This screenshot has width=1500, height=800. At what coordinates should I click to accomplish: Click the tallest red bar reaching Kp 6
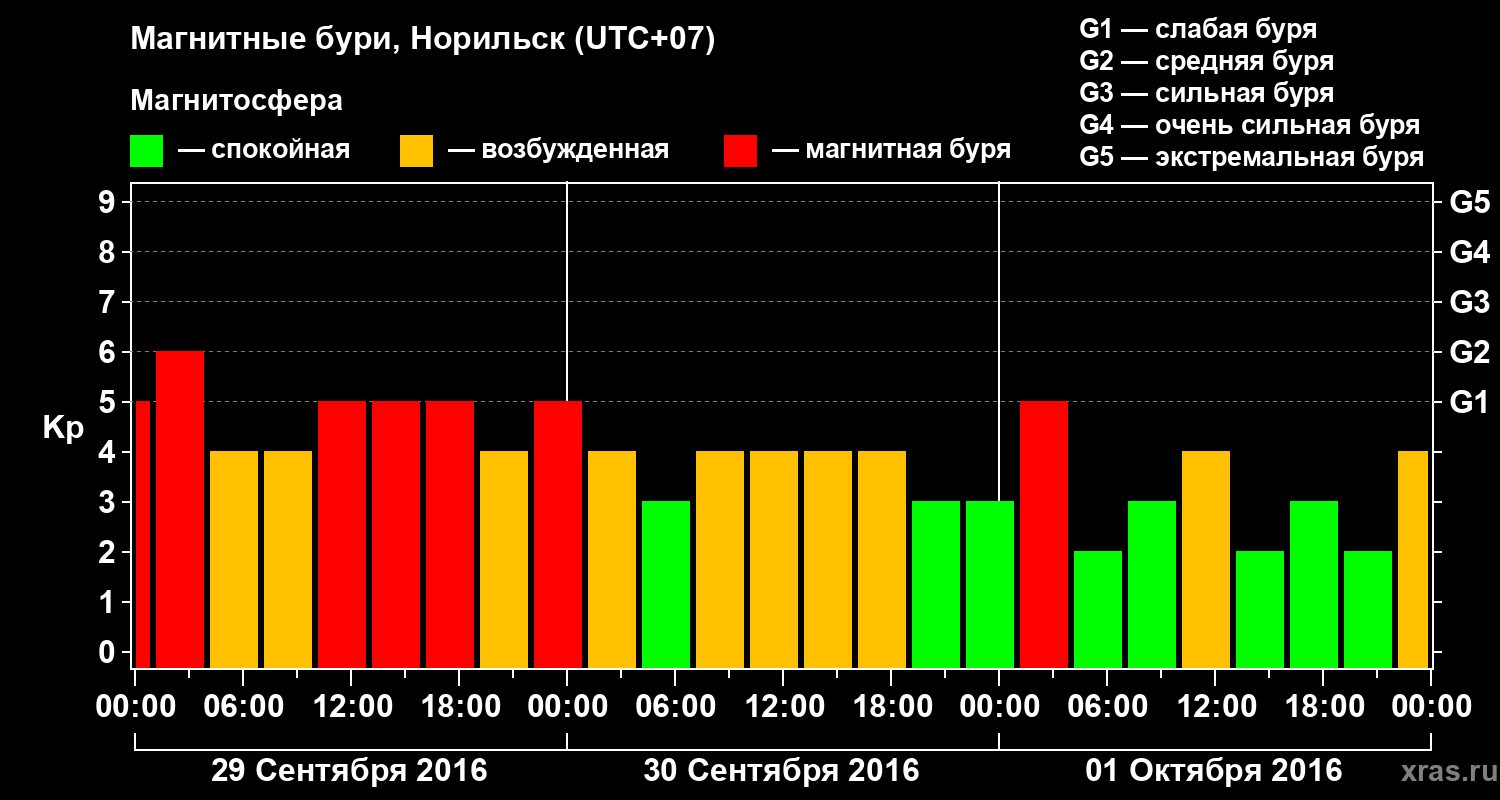click(180, 509)
